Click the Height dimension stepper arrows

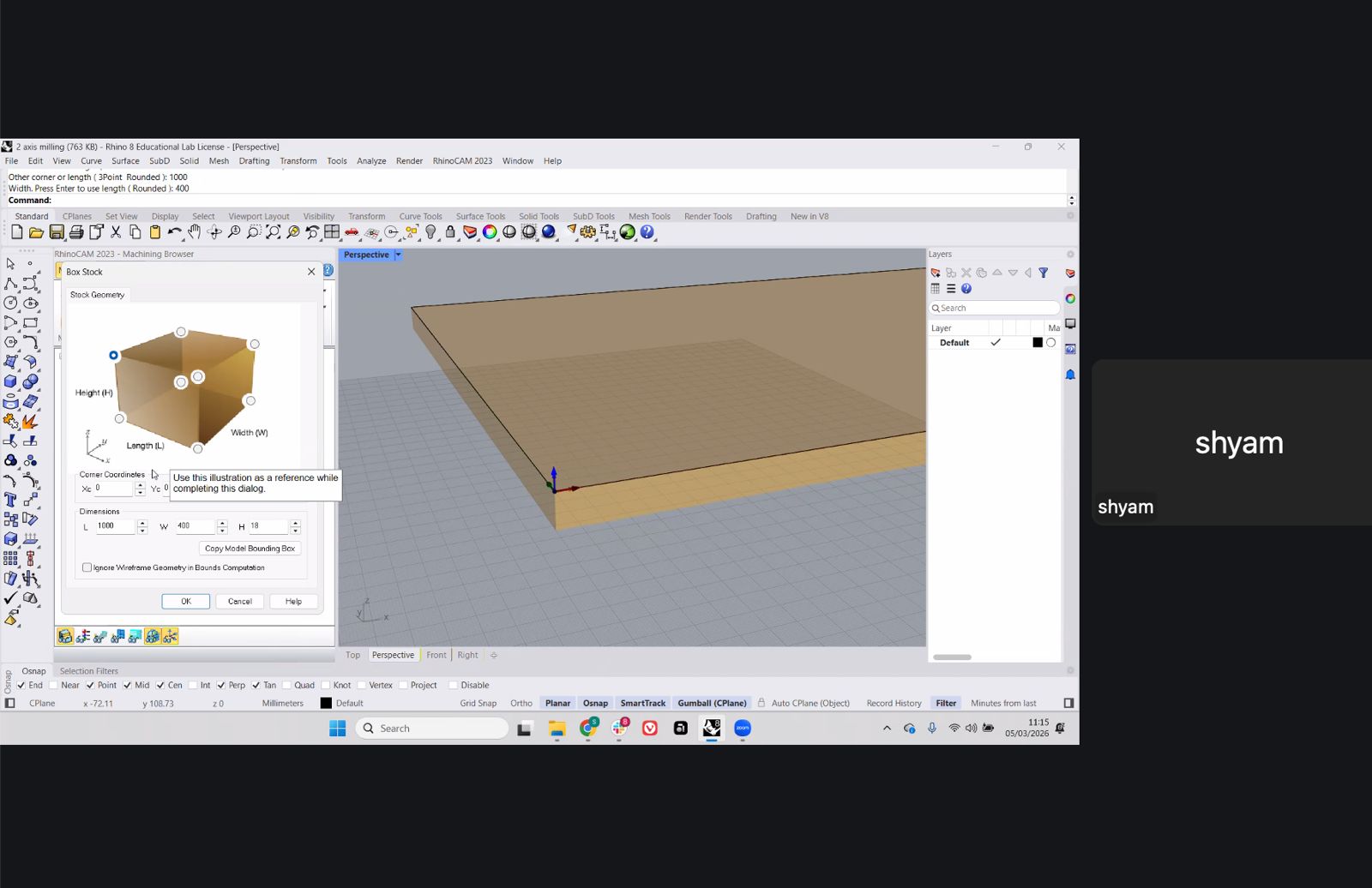295,526
